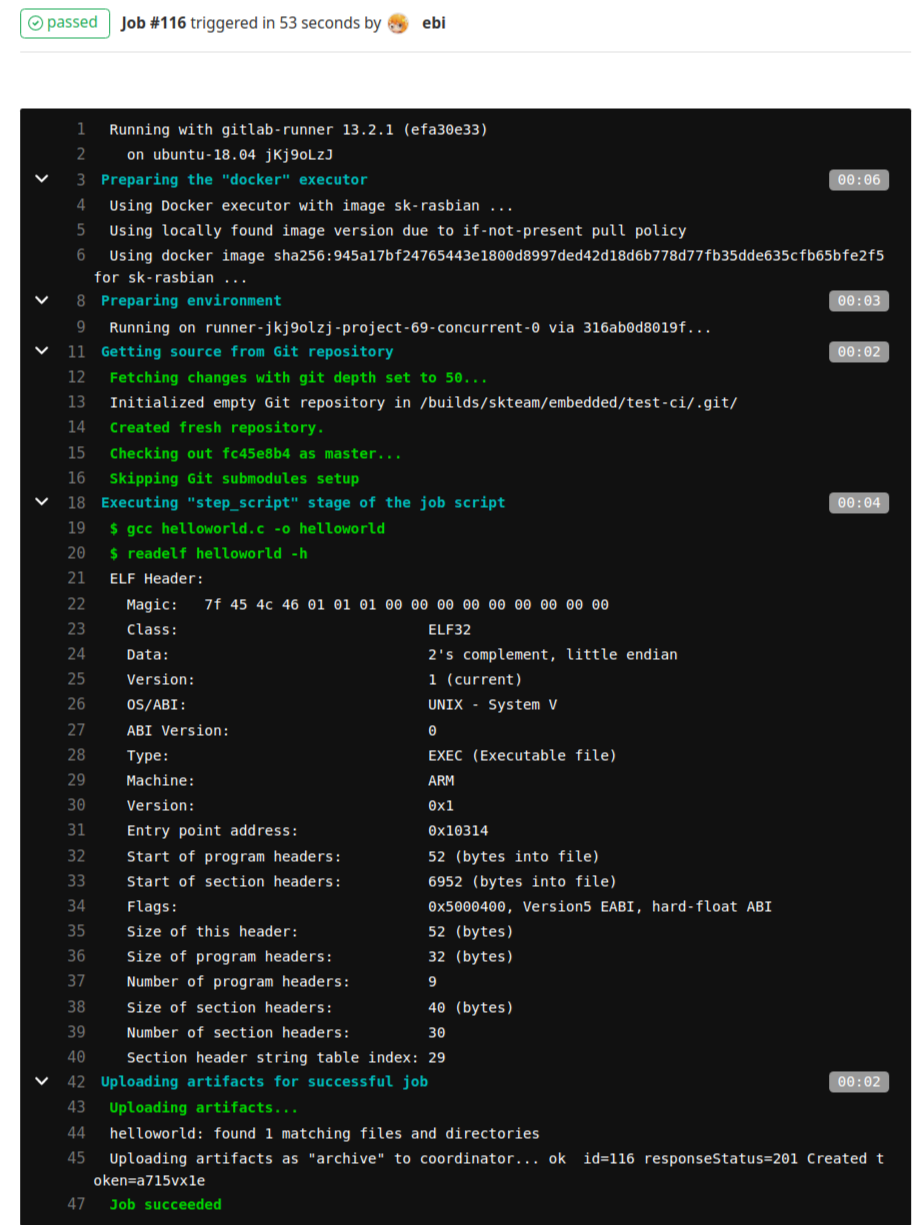Click the green passed status badge
This screenshot has height=1225, width=918.
click(64, 23)
